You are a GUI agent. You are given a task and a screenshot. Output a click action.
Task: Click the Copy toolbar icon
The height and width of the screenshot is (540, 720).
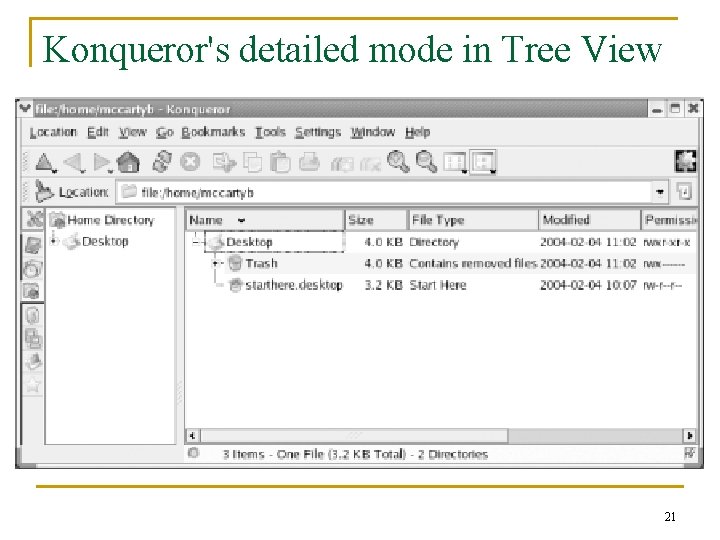pyautogui.click(x=252, y=162)
